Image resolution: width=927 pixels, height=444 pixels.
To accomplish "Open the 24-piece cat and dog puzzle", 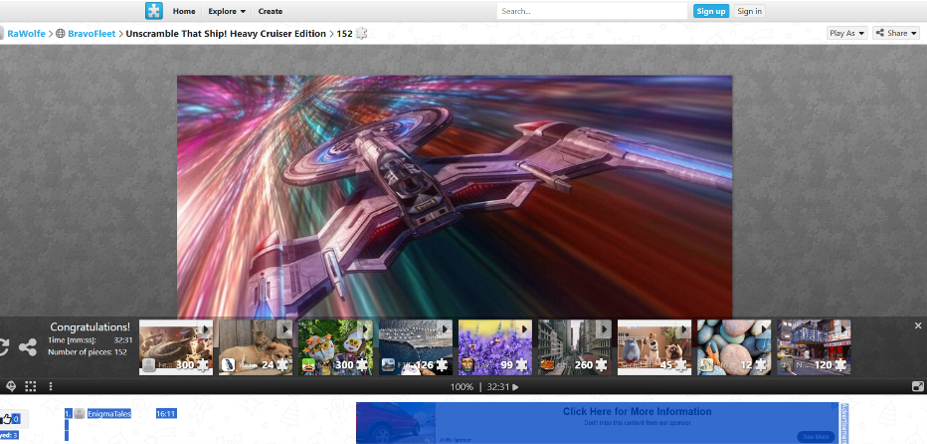I will click(x=255, y=347).
